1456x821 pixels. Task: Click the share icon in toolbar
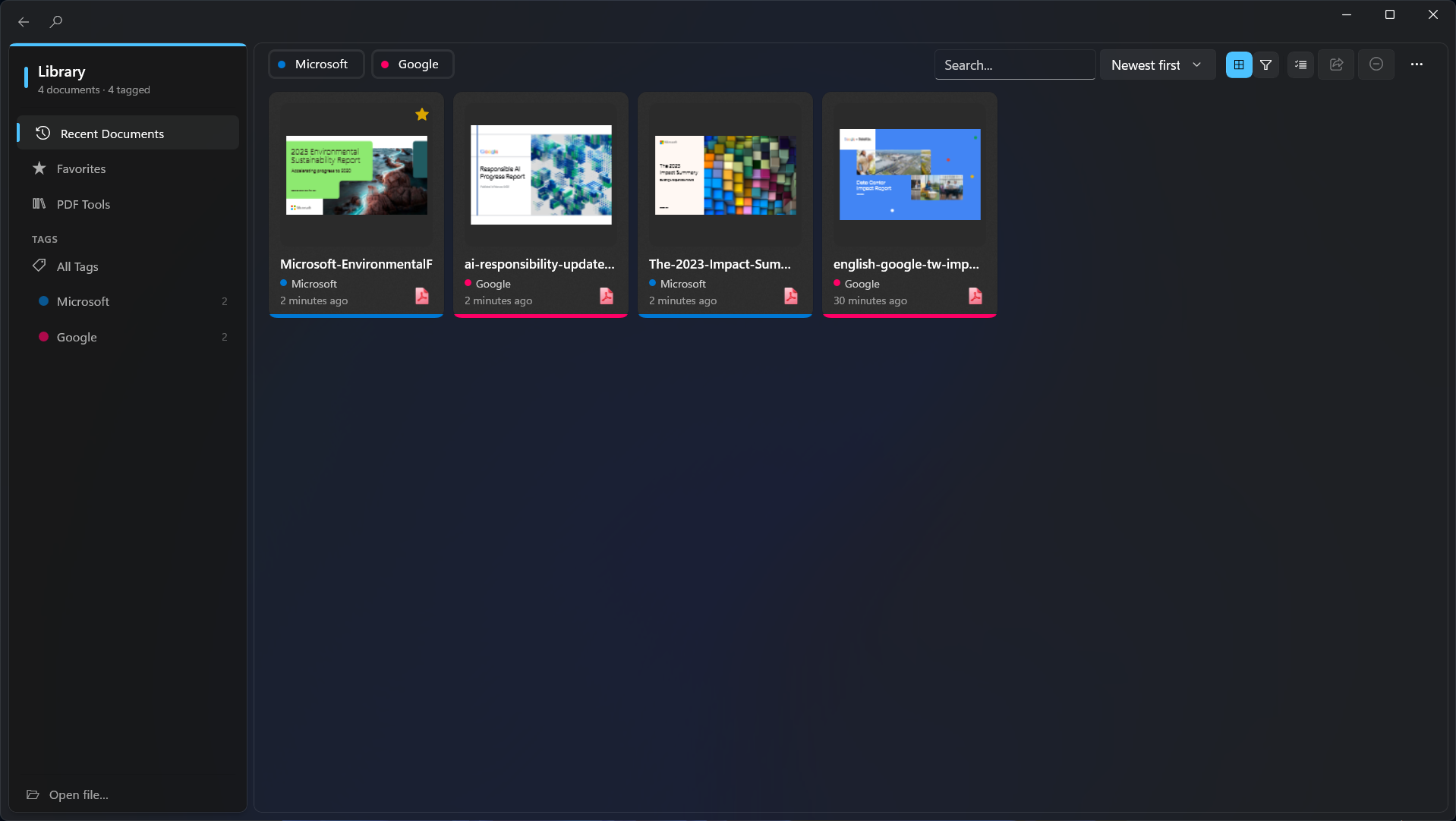[1336, 65]
